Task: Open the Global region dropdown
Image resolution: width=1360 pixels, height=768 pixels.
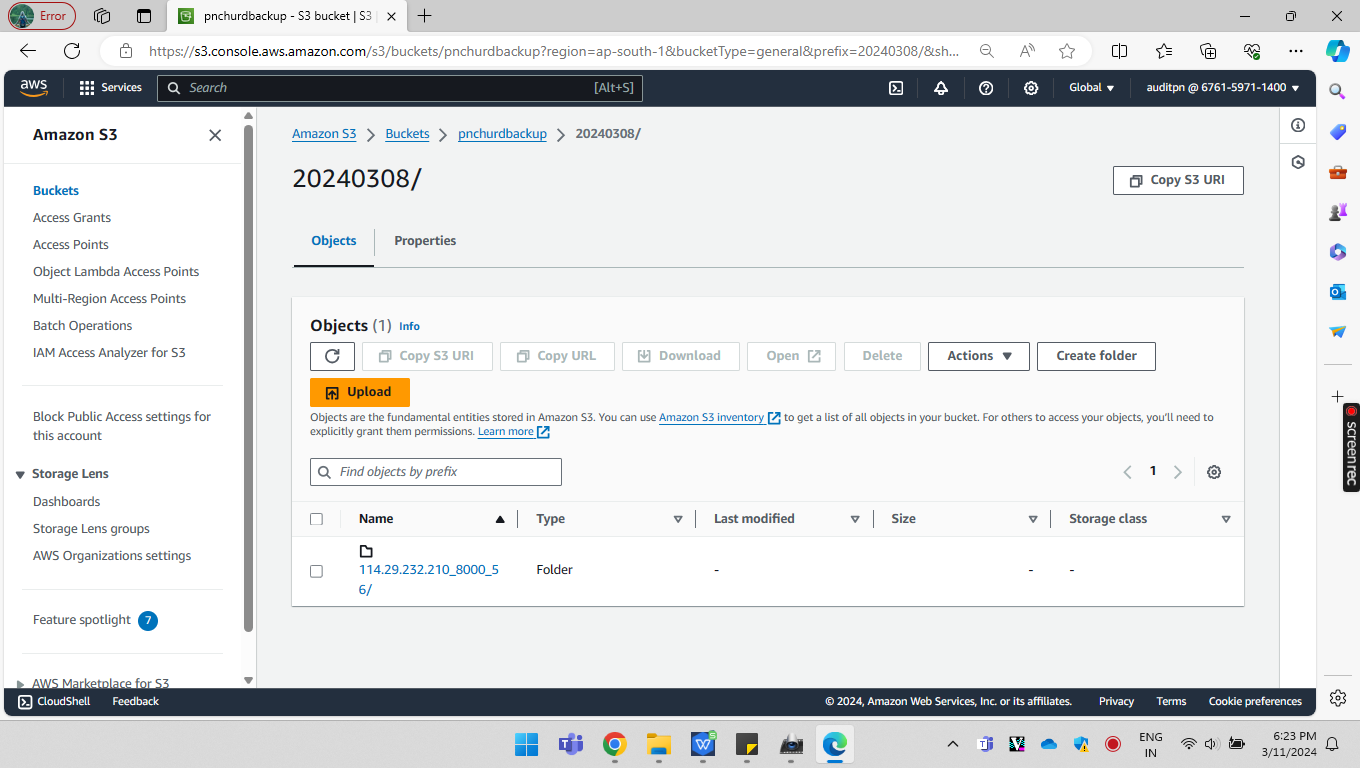Action: pos(1091,88)
